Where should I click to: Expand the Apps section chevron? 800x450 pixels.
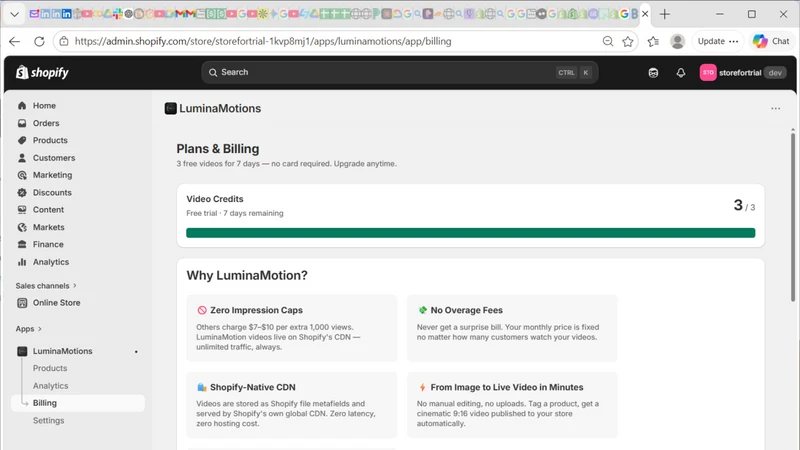pos(40,329)
